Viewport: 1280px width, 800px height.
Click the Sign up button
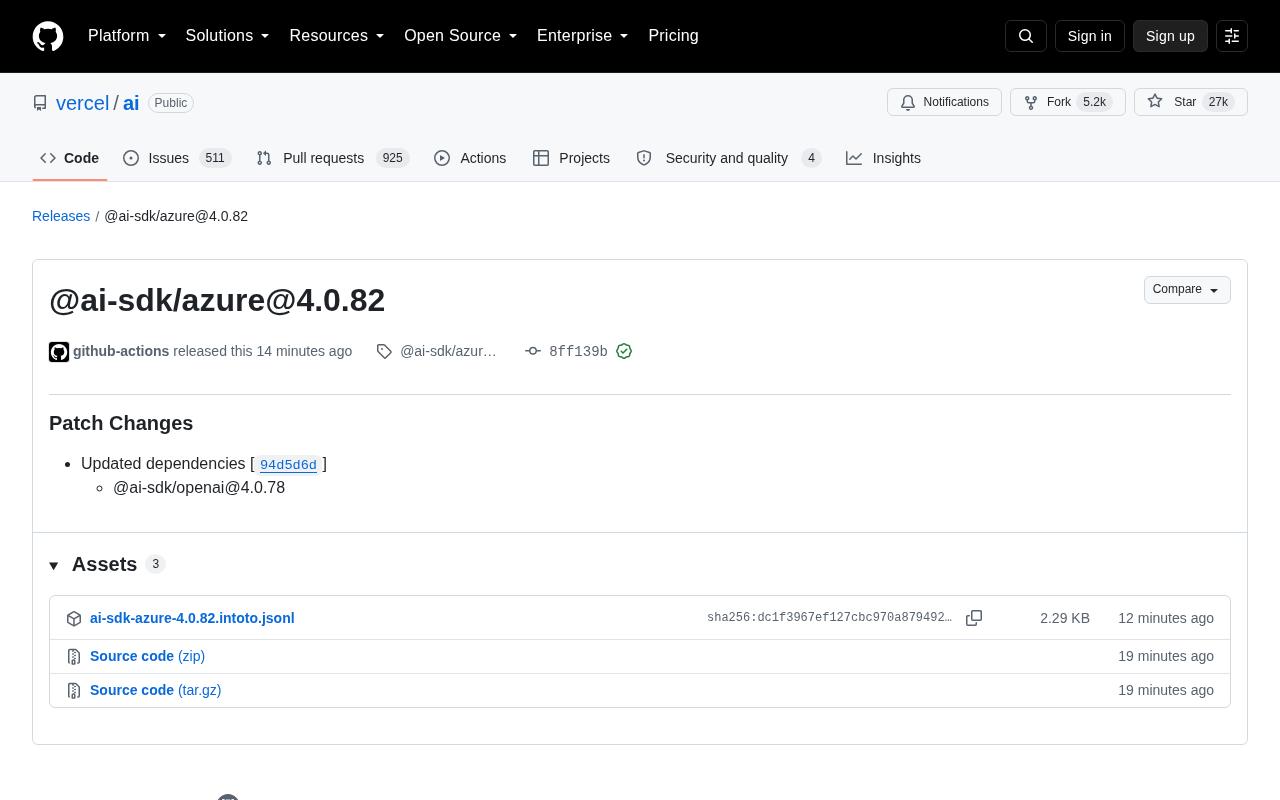[x=1170, y=36]
